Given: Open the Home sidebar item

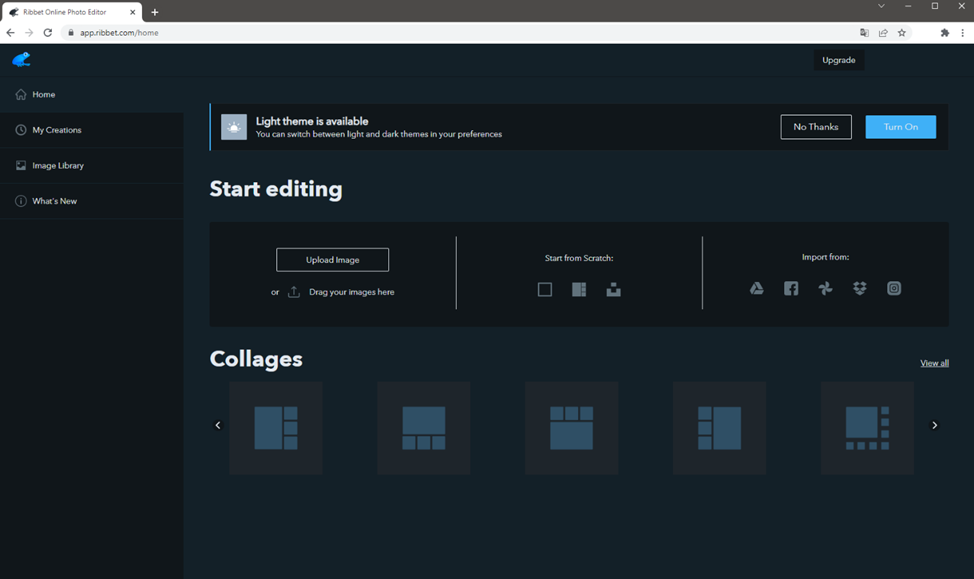Looking at the screenshot, I should click(x=91, y=94).
